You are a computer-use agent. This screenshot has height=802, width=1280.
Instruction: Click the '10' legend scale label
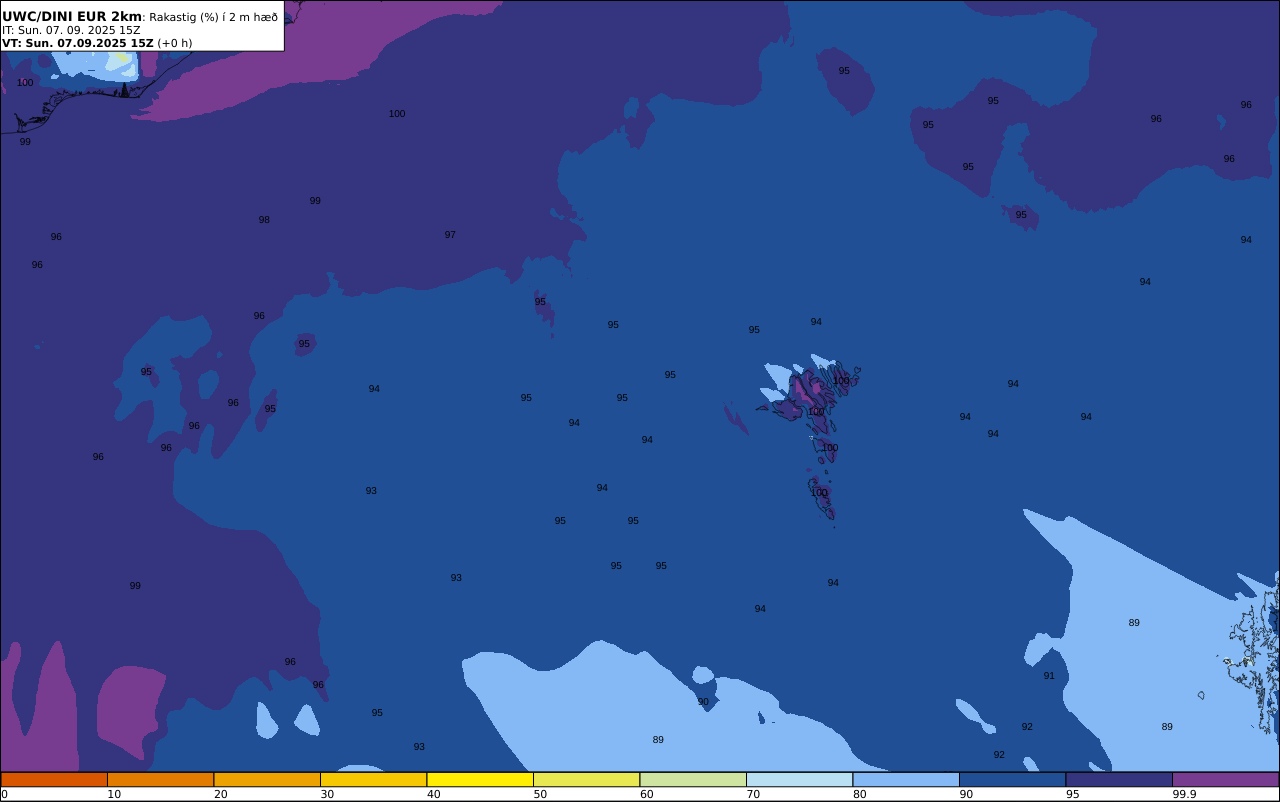click(114, 794)
